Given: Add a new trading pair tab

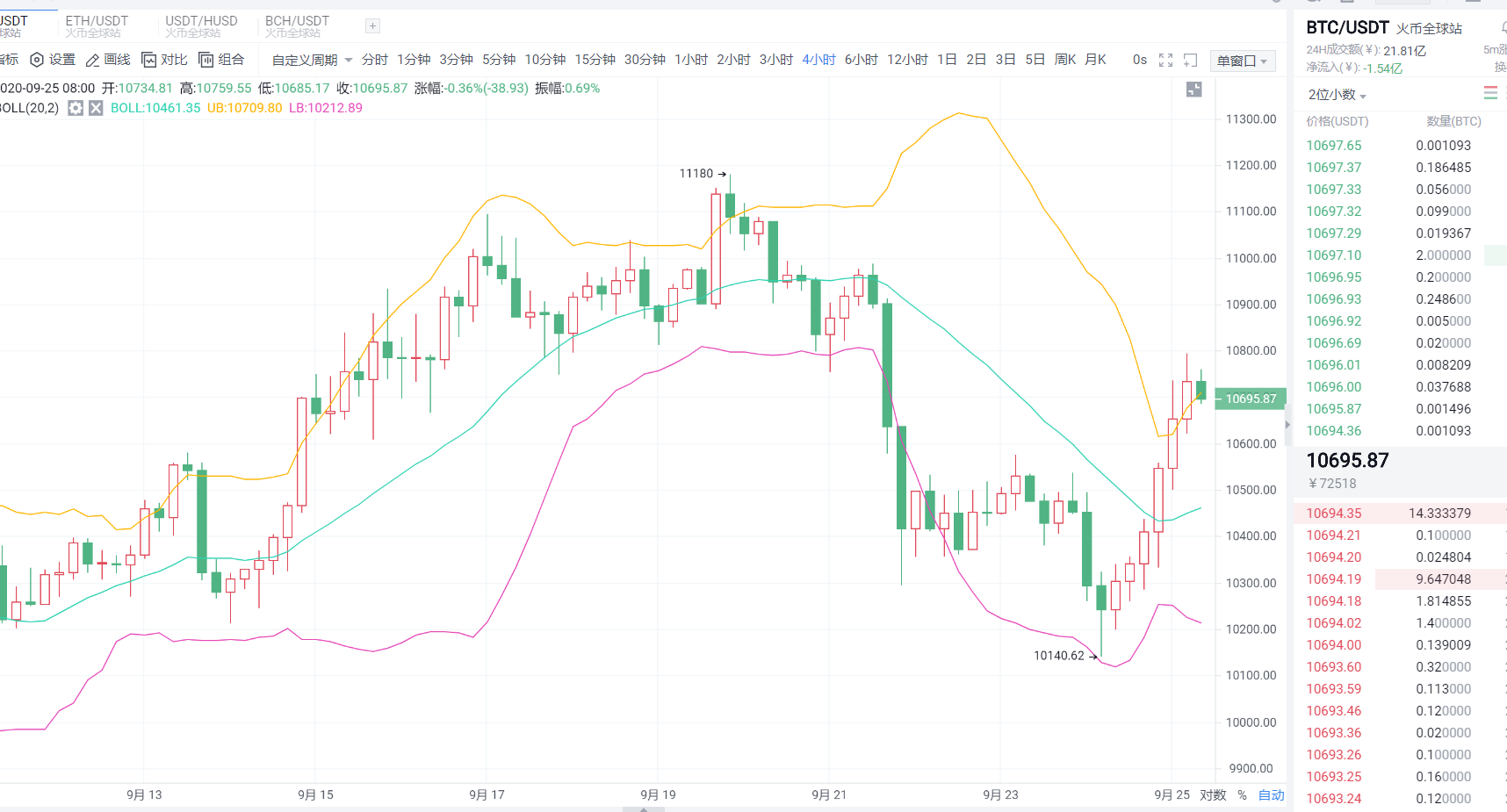Looking at the screenshot, I should click(372, 26).
